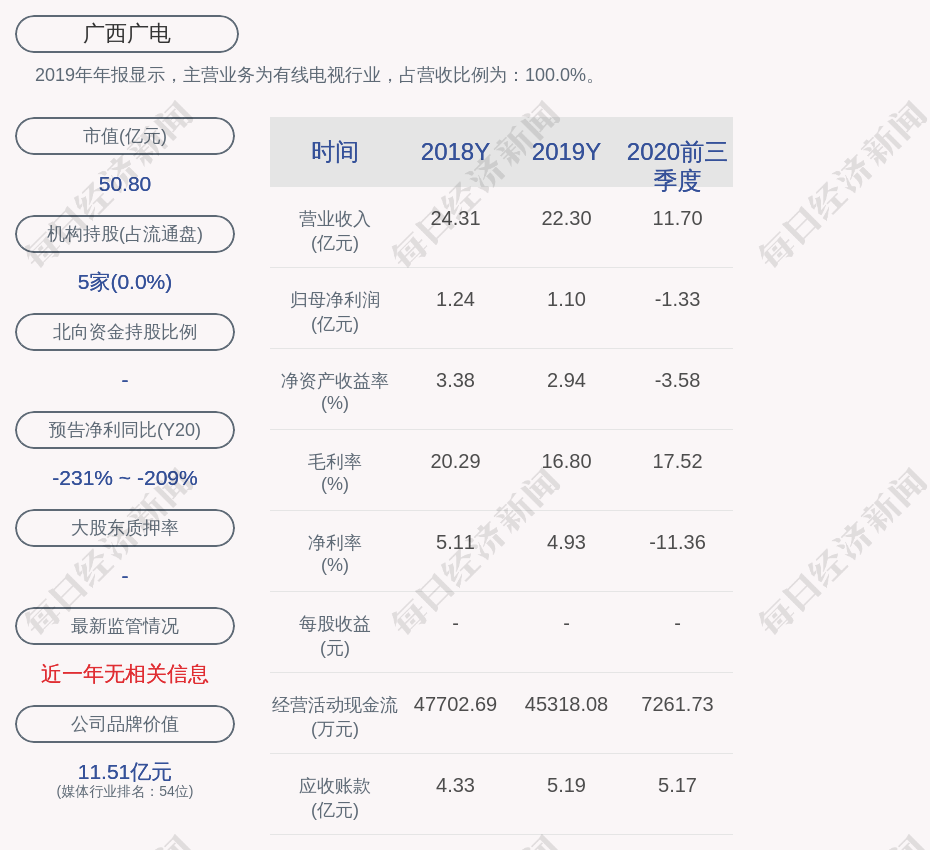Viewport: 930px width, 850px height.
Task: Click the 净资产收益率(%) row label
Action: pos(335,391)
